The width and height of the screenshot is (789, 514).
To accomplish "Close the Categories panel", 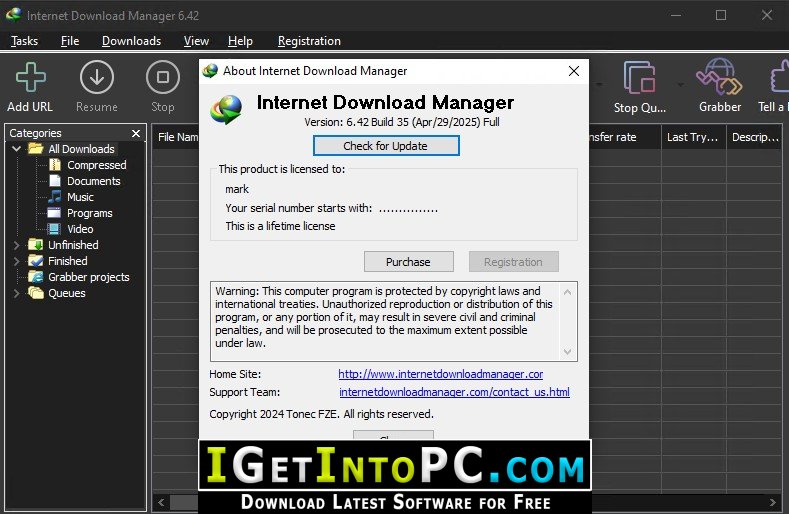I will [136, 133].
